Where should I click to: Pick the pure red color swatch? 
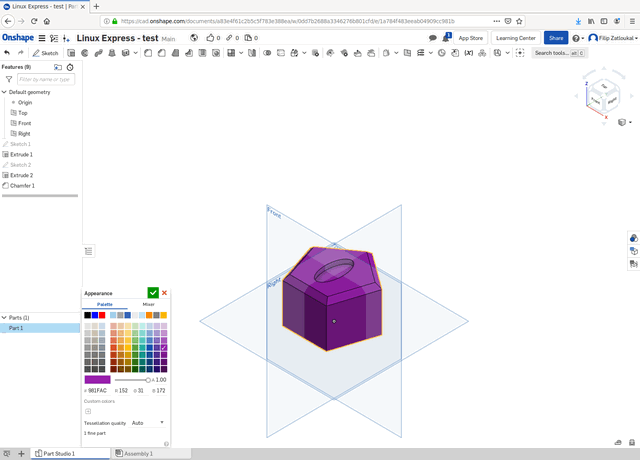(x=102, y=315)
